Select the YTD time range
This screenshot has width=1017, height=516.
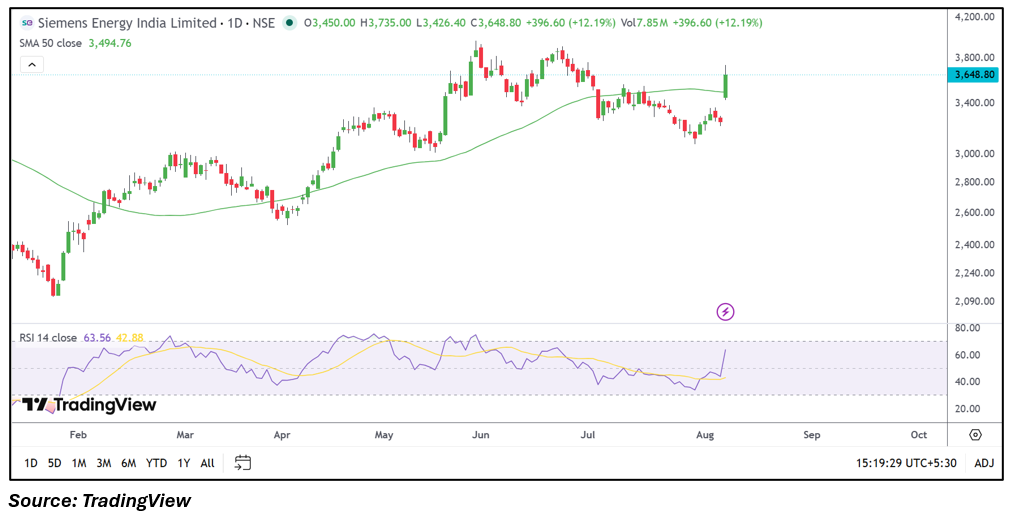156,463
